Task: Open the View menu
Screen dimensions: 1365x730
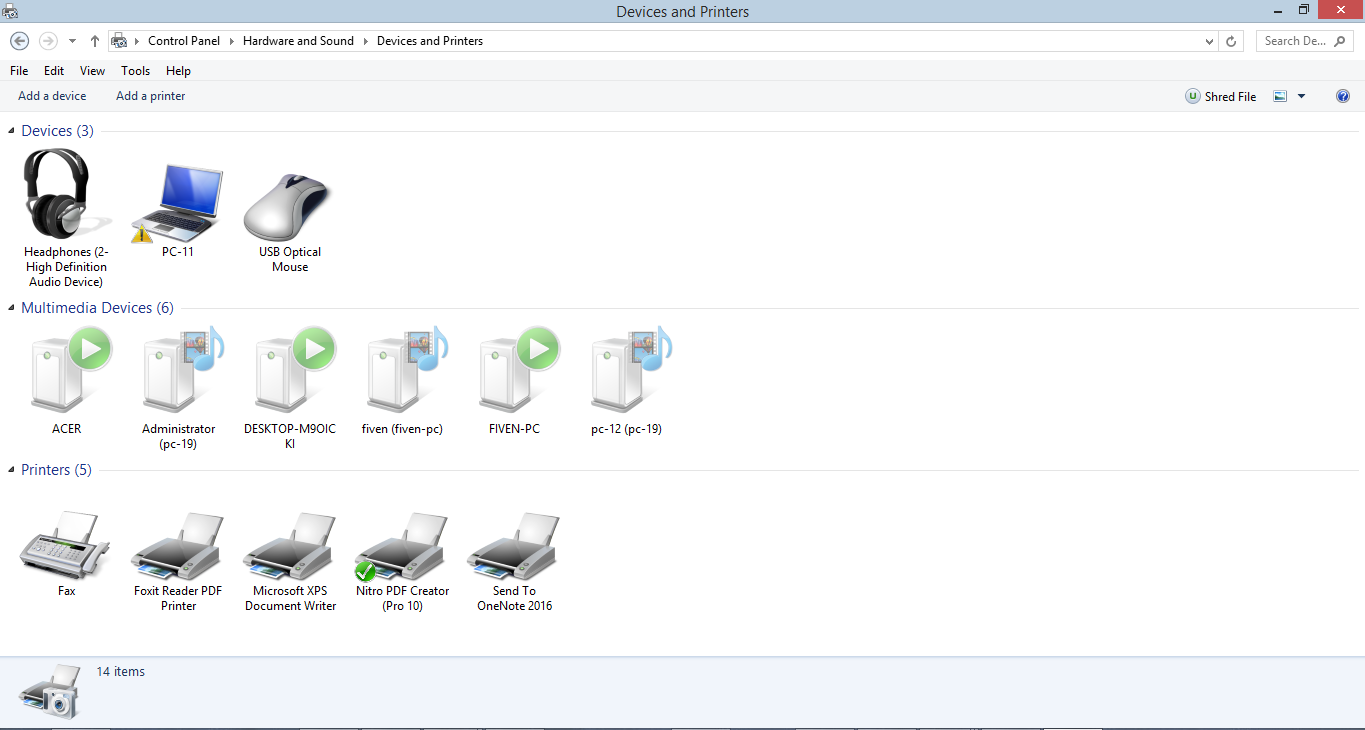Action: click(x=93, y=71)
